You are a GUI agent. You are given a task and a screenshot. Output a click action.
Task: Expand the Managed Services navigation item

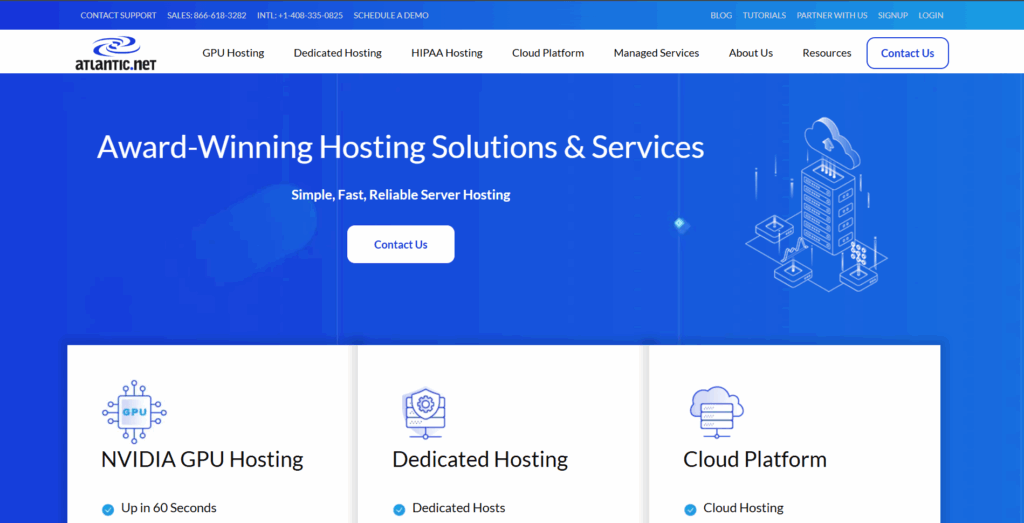(656, 53)
